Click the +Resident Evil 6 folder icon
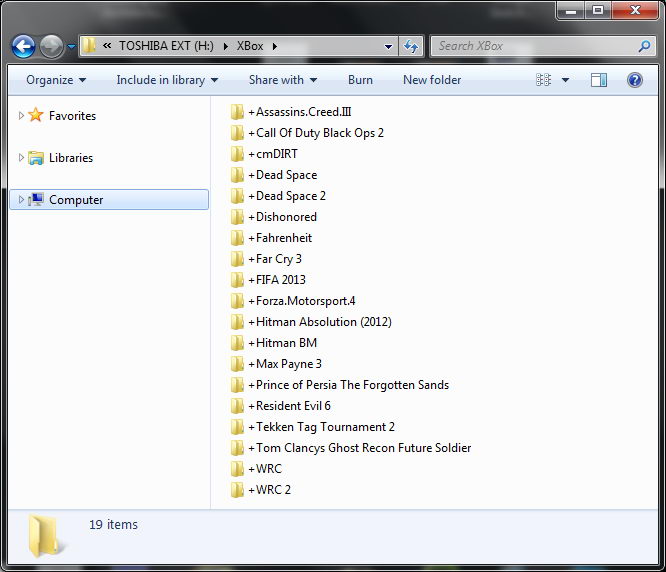This screenshot has width=666, height=572. (237, 406)
